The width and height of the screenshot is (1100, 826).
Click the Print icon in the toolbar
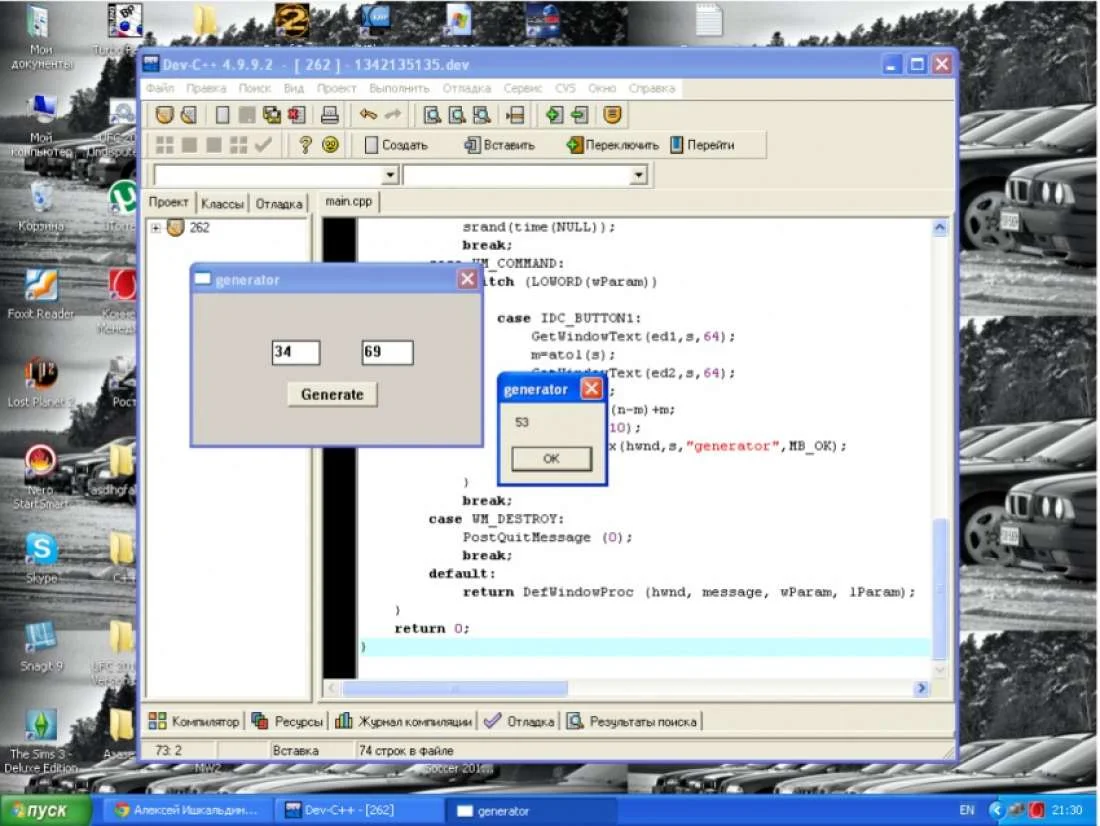[330, 115]
